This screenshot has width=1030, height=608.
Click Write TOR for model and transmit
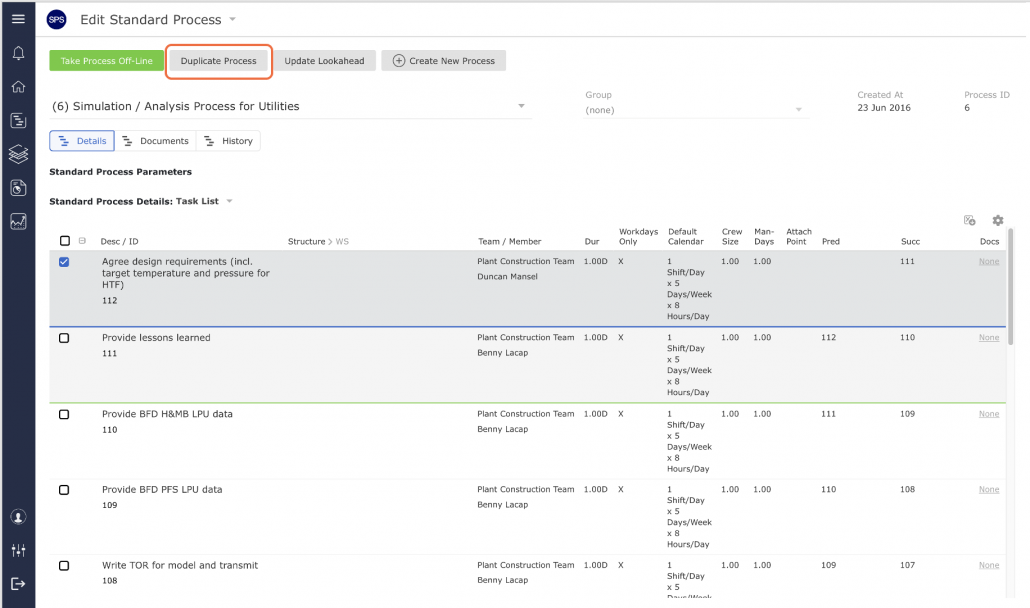(180, 565)
